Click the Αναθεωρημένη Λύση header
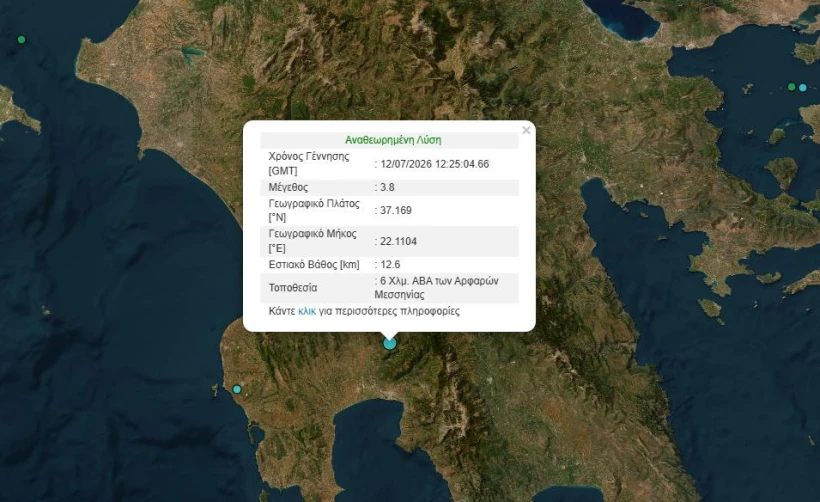The image size is (820, 502). click(x=393, y=140)
